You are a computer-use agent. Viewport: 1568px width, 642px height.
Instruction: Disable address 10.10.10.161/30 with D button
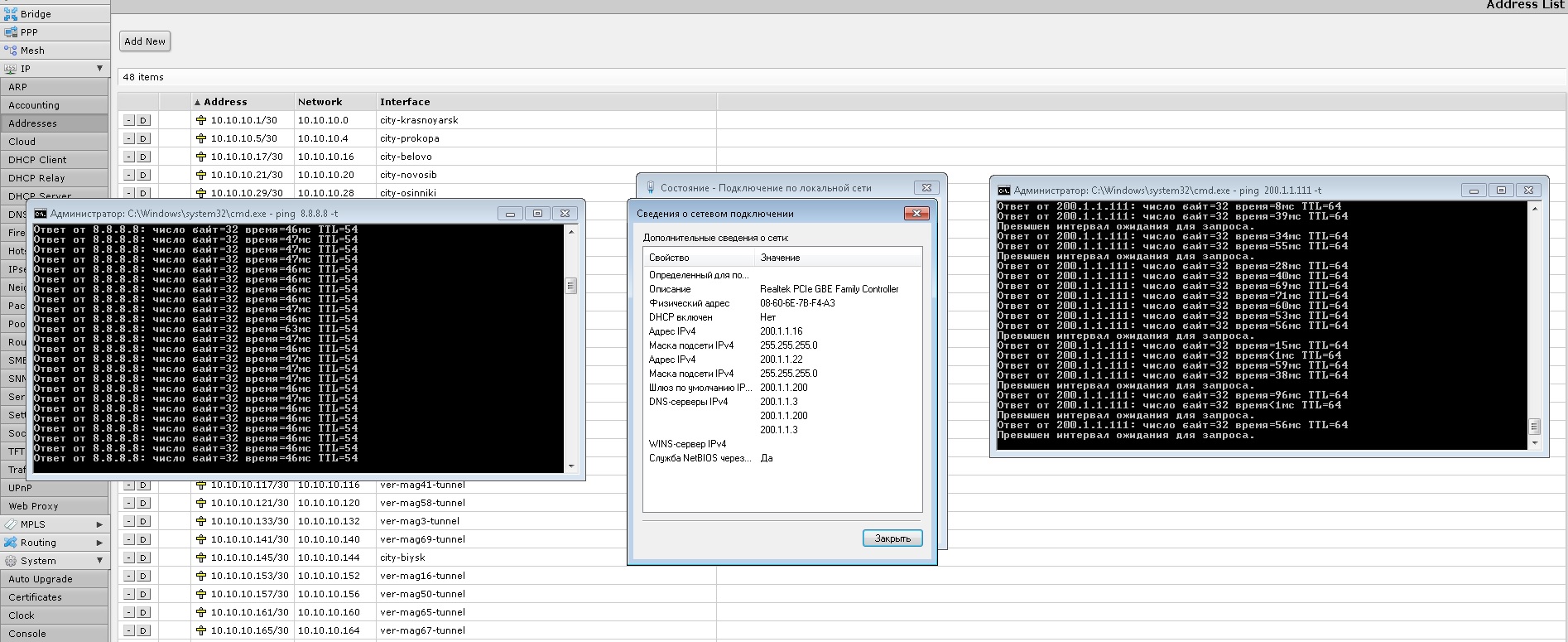click(x=143, y=612)
